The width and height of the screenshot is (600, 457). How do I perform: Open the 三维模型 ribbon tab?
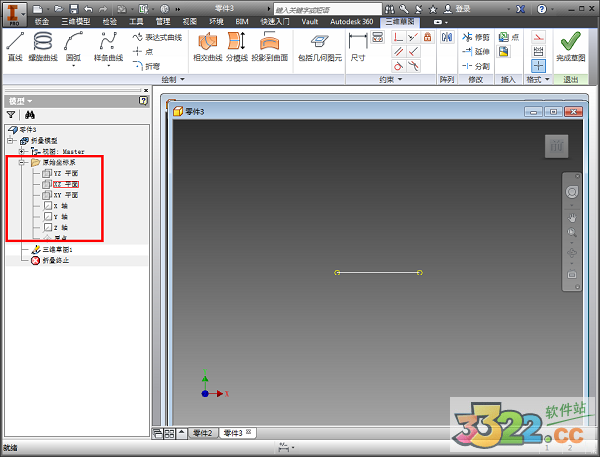click(76, 22)
